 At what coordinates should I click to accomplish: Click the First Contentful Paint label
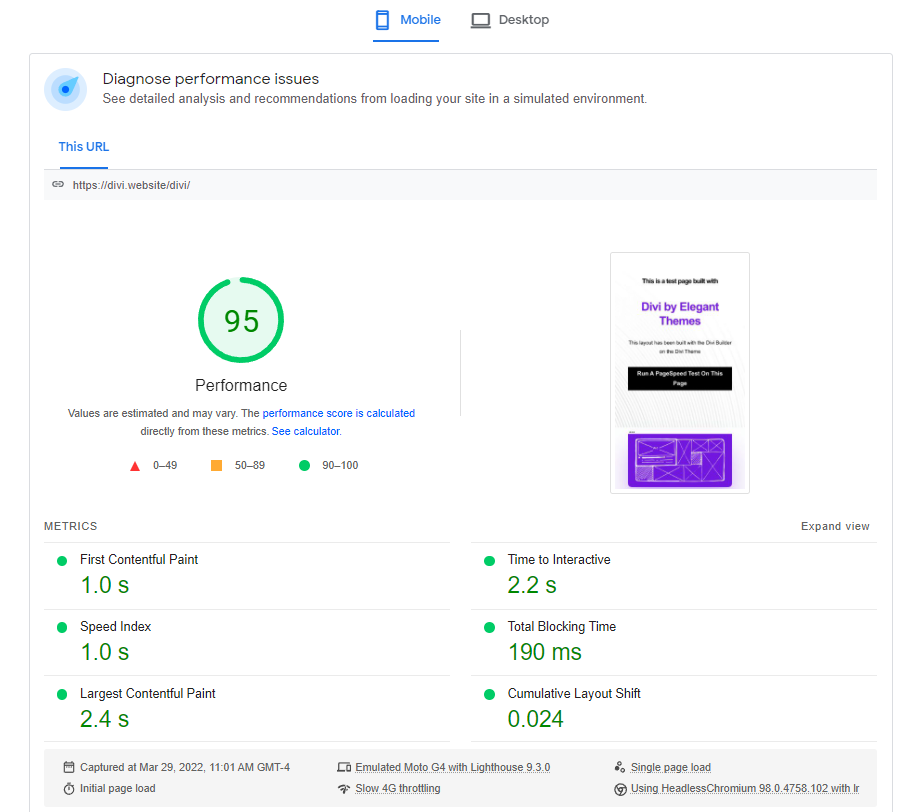(139, 560)
